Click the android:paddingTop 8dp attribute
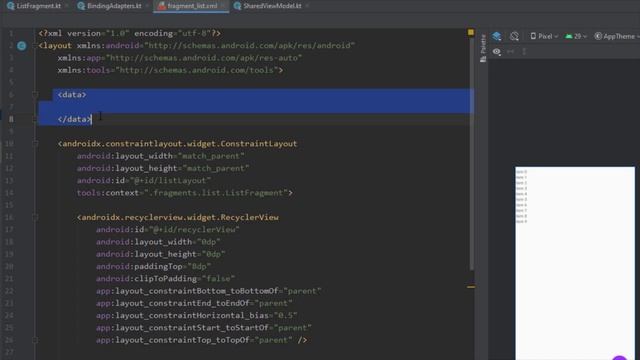 pyautogui.click(x=153, y=266)
